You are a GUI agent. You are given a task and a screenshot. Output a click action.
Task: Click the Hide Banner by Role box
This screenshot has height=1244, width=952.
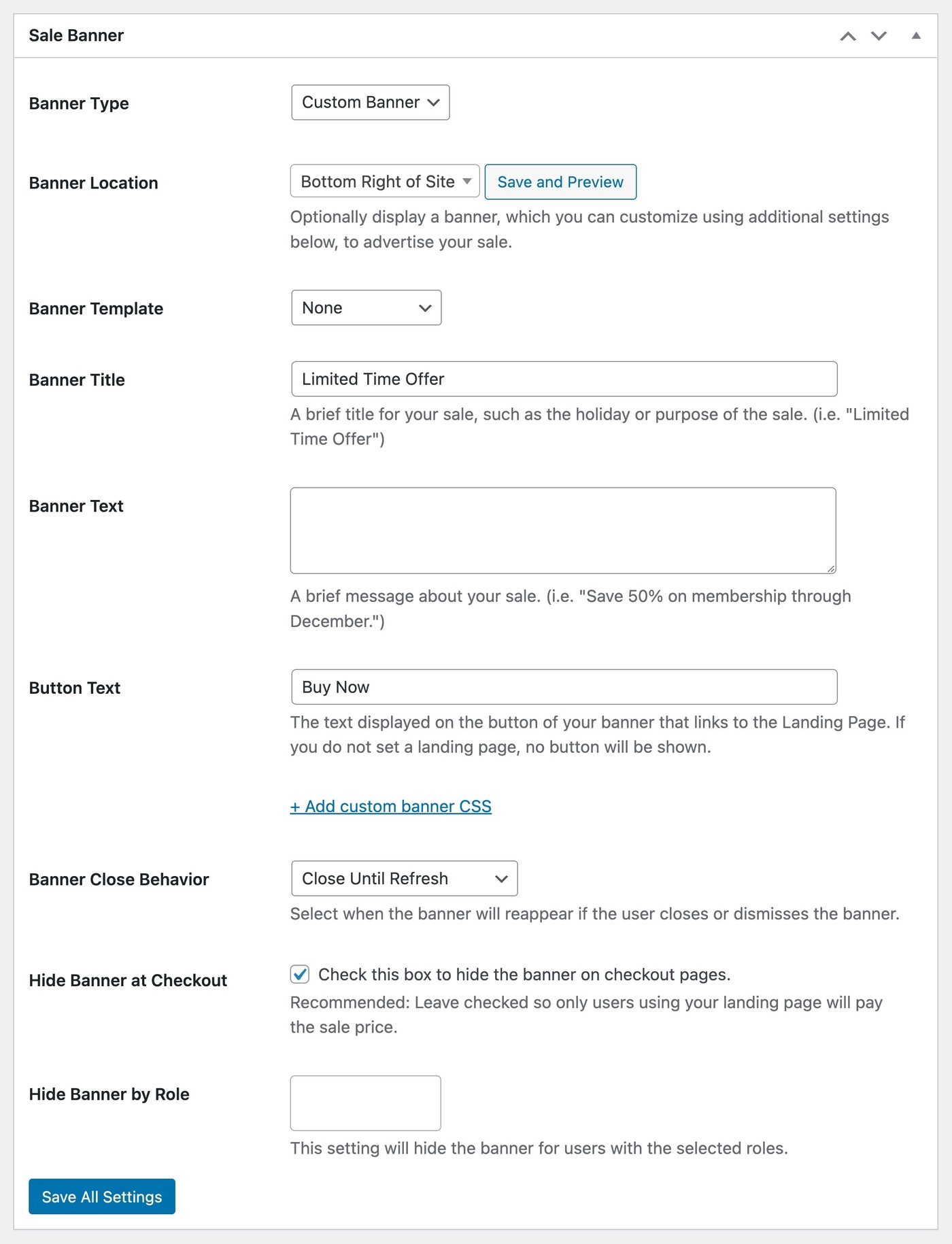coord(365,1103)
